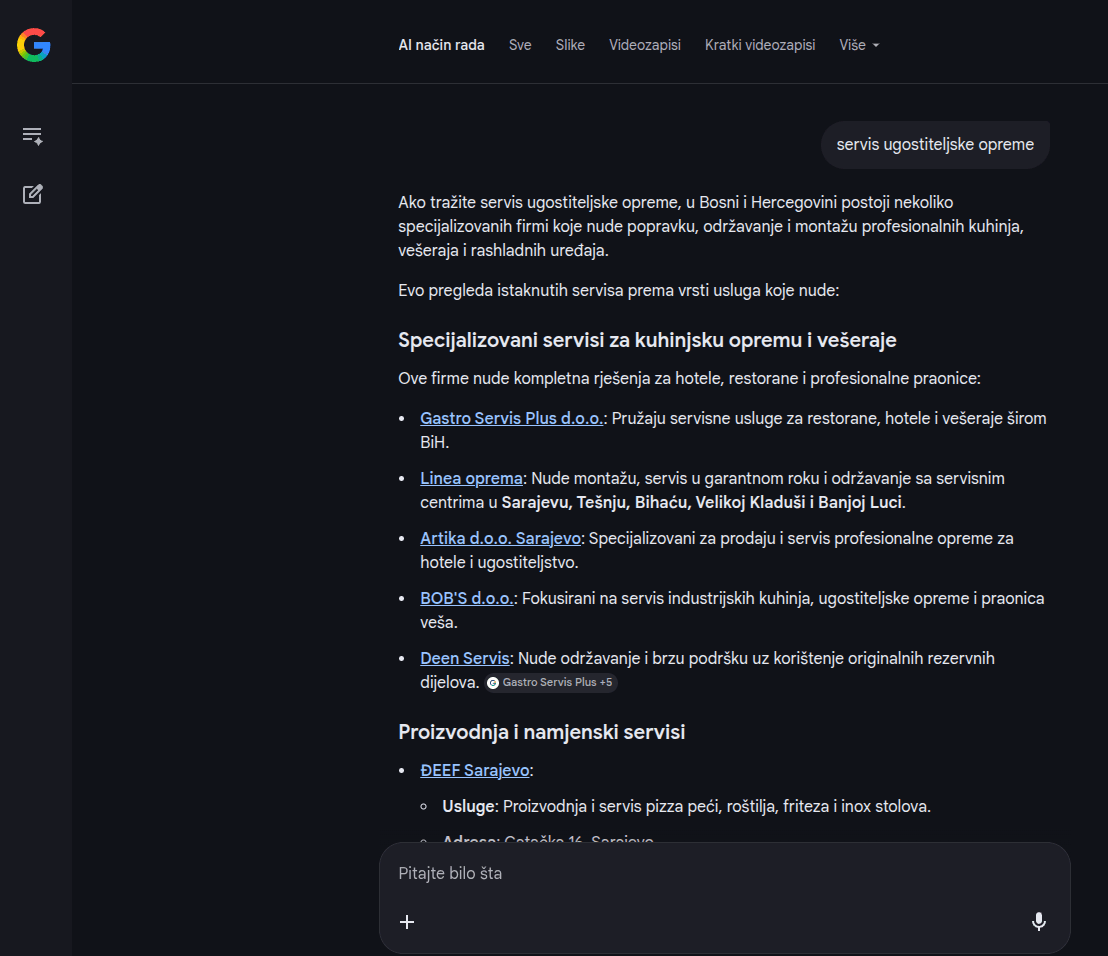The image size is (1108, 956).
Task: Expand the Više dropdown menu
Action: (859, 45)
